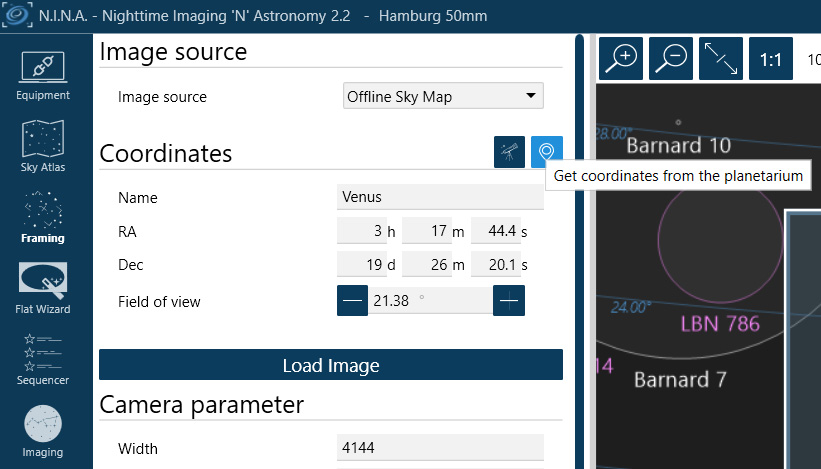The width and height of the screenshot is (821, 469).
Task: Click the Field of view value box
Action: tap(430, 301)
